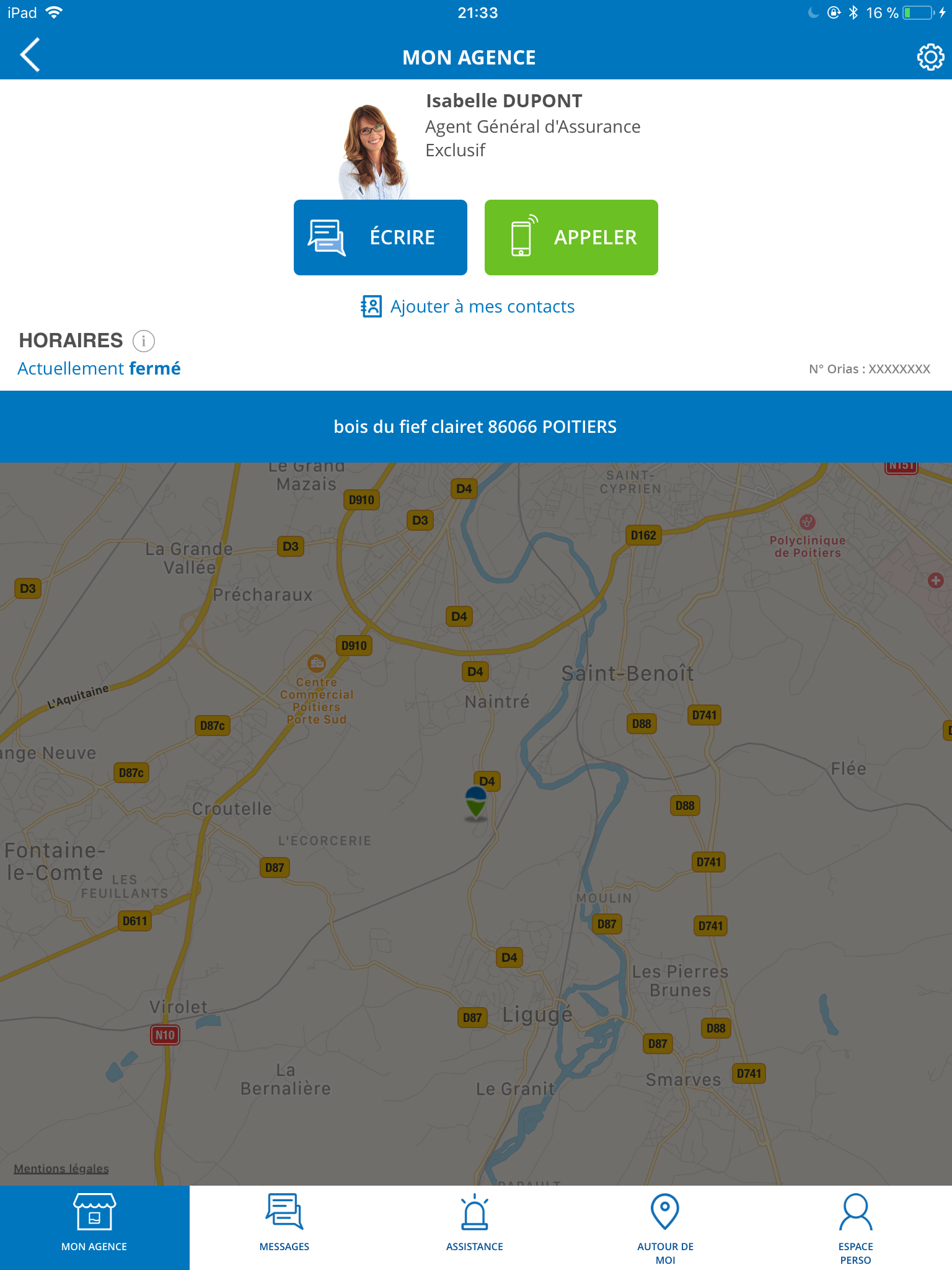
Task: Tap the D162 road badge on map
Action: tap(643, 535)
